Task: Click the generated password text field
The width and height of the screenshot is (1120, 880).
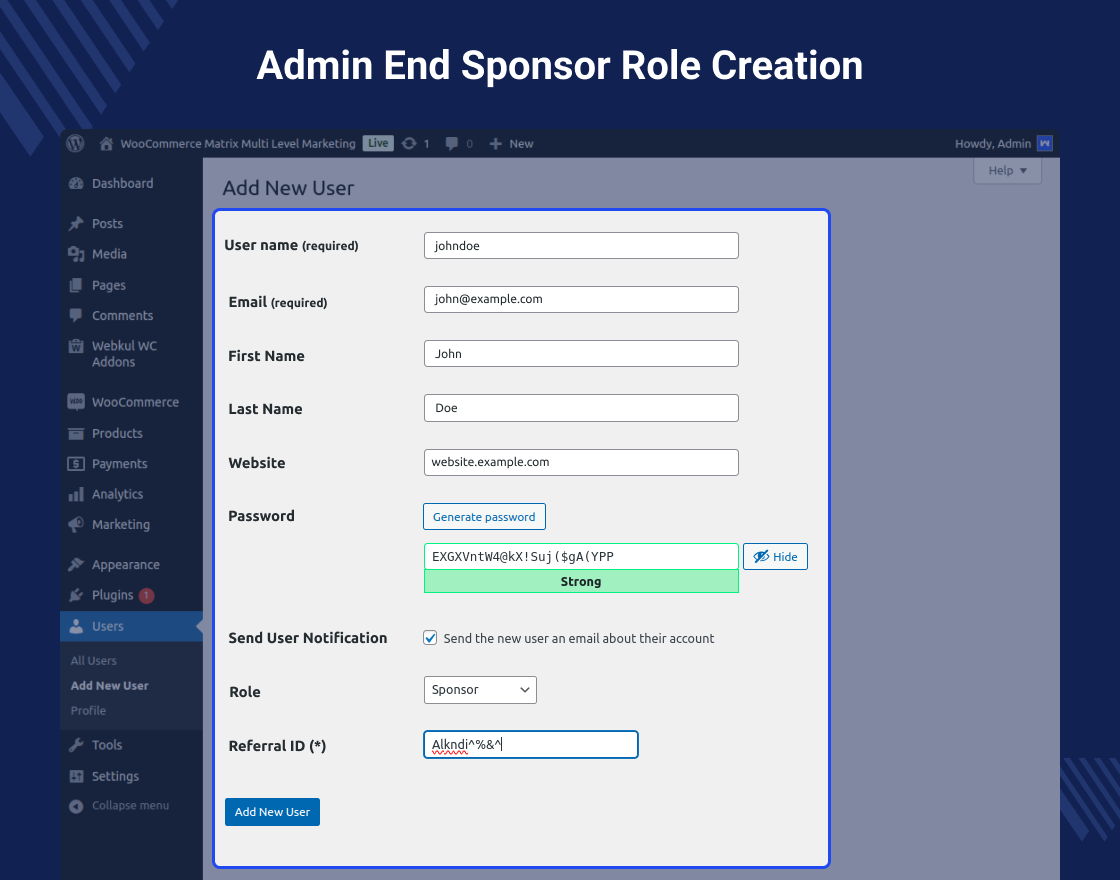Action: coord(581,556)
